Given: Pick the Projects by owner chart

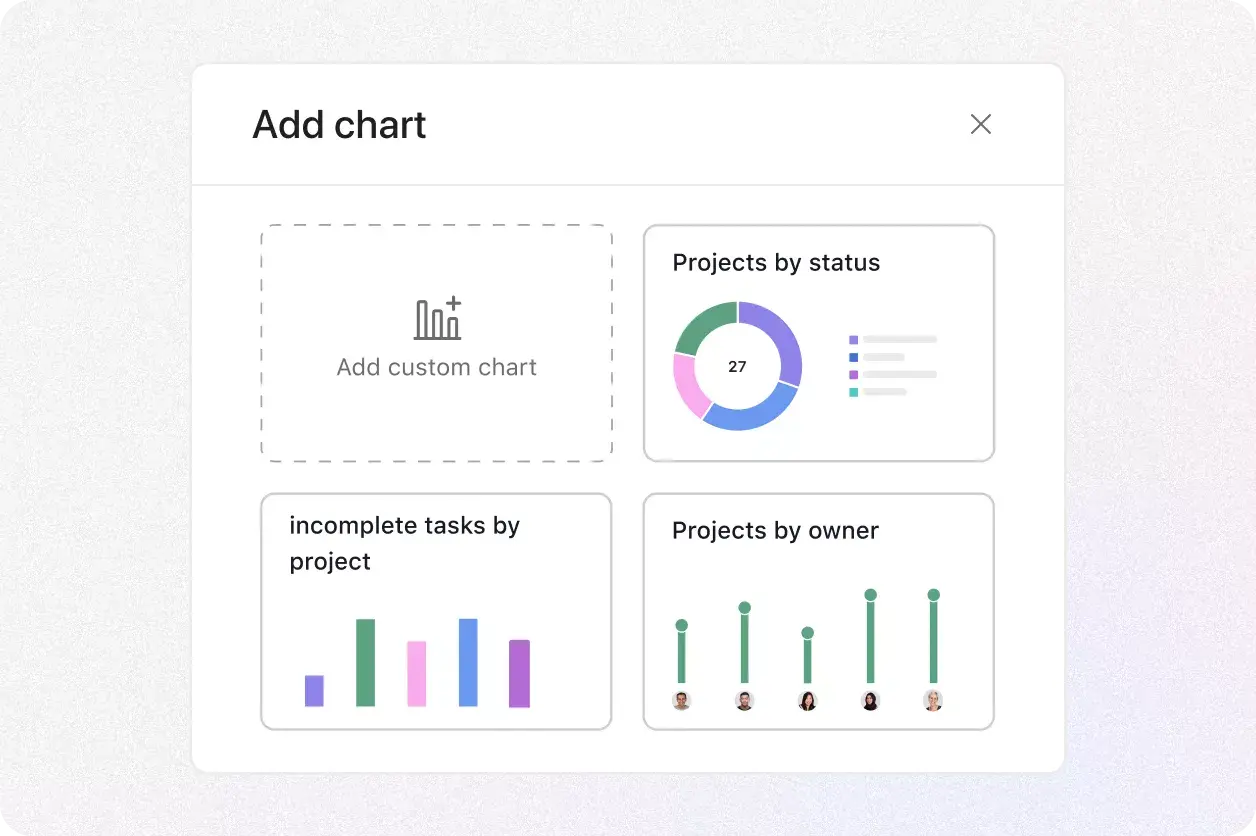Looking at the screenshot, I should (x=818, y=610).
